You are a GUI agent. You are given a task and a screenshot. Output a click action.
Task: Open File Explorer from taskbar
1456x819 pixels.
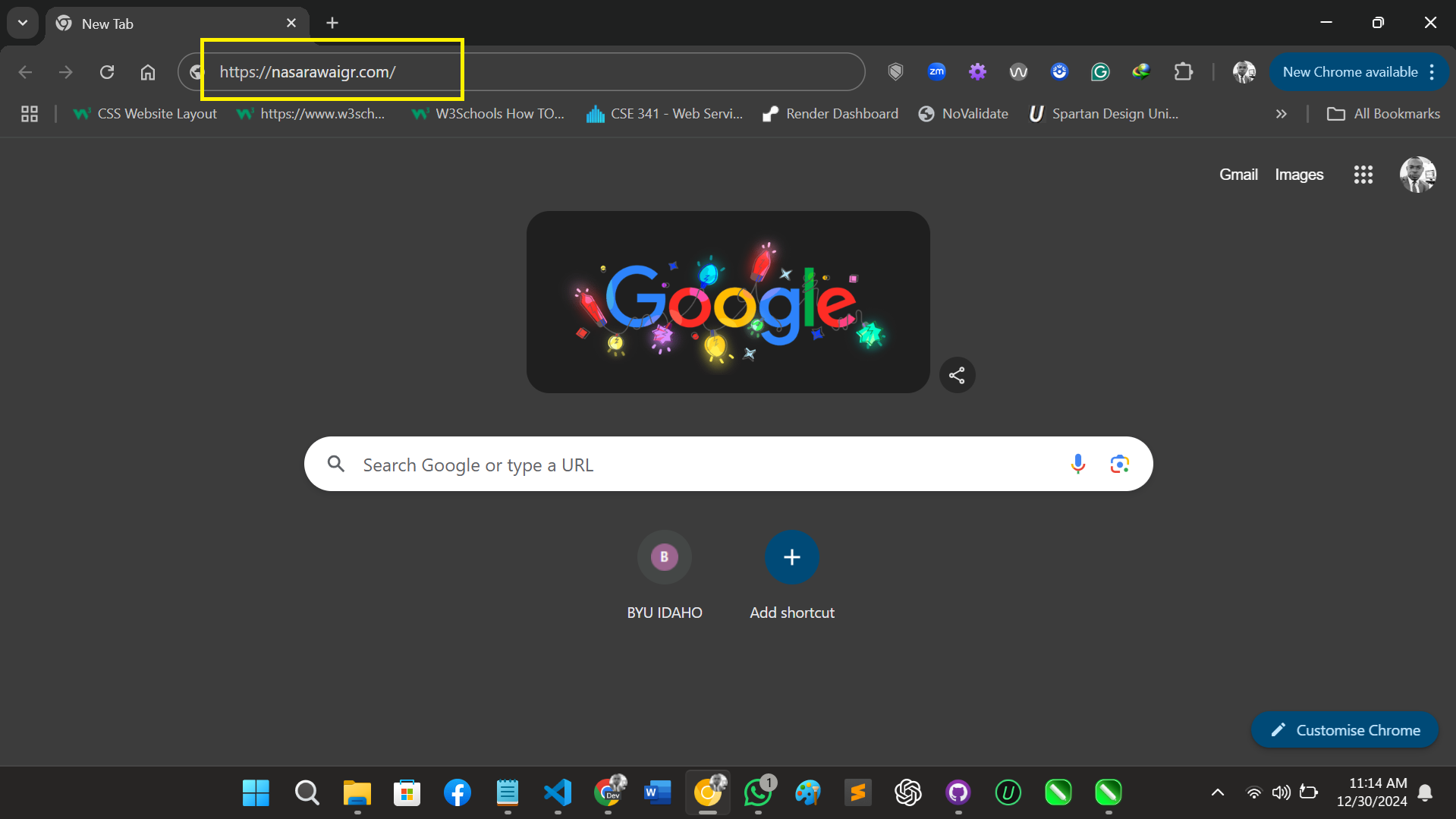[357, 793]
